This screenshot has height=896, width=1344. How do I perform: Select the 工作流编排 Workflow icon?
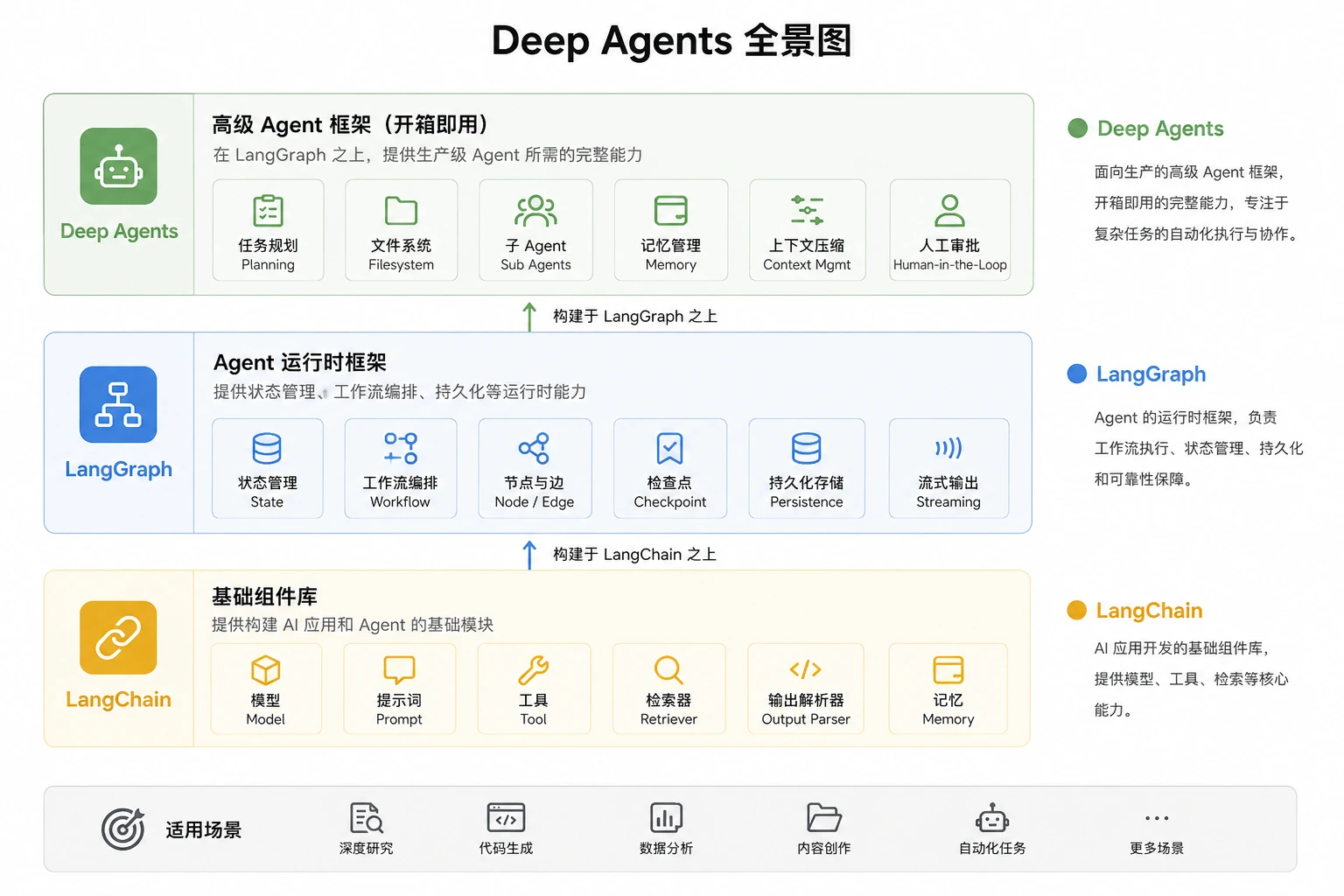401,448
